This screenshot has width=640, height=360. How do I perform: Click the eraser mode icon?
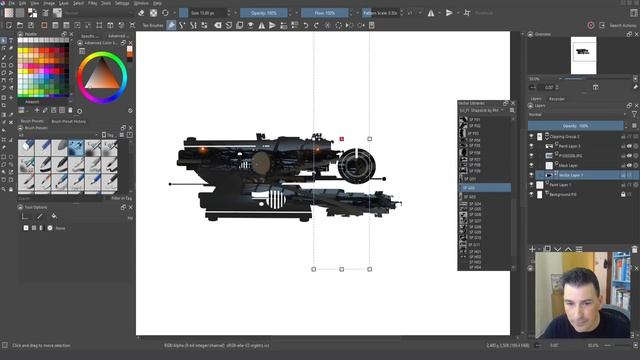141,13
